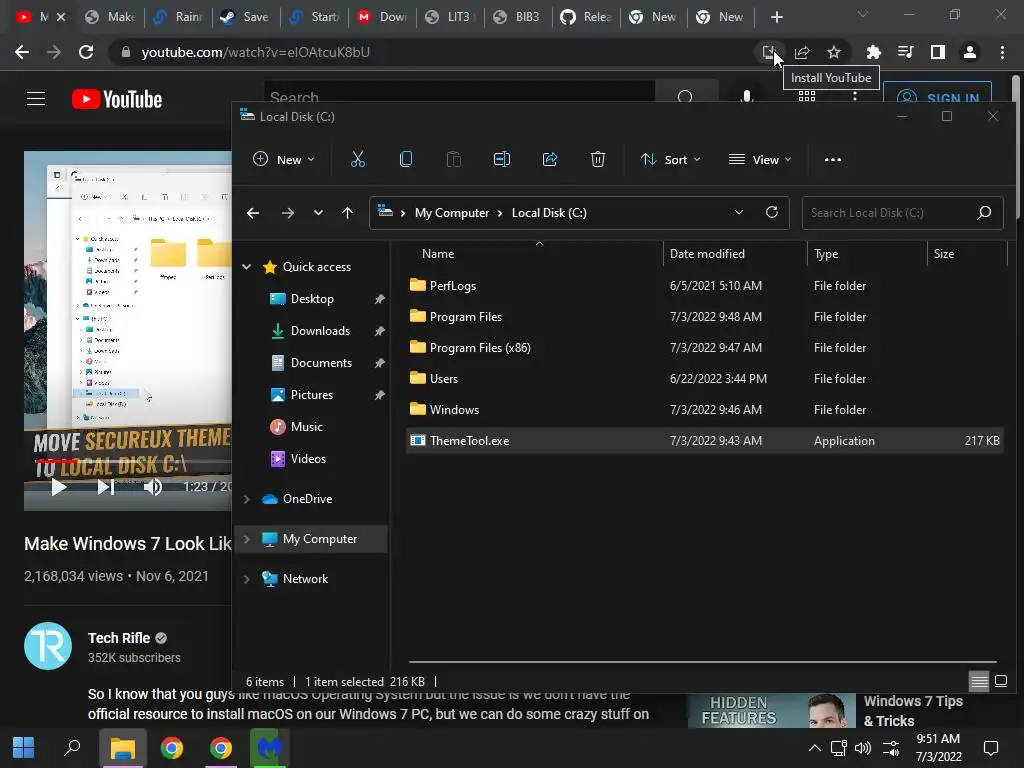Open Chrome three-dot menu
This screenshot has width=1024, height=768.
click(x=1002, y=52)
